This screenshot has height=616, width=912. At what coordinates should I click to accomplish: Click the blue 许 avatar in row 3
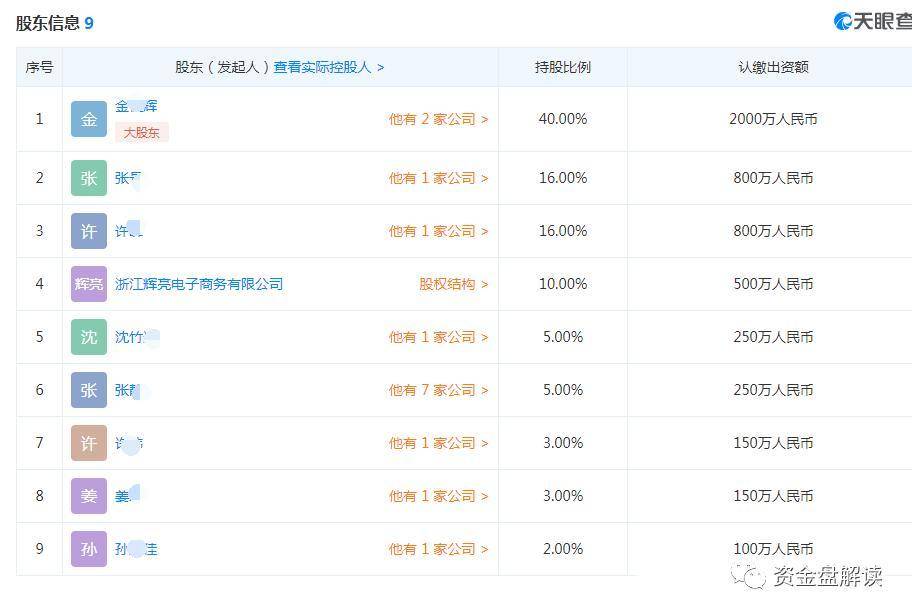(89, 231)
